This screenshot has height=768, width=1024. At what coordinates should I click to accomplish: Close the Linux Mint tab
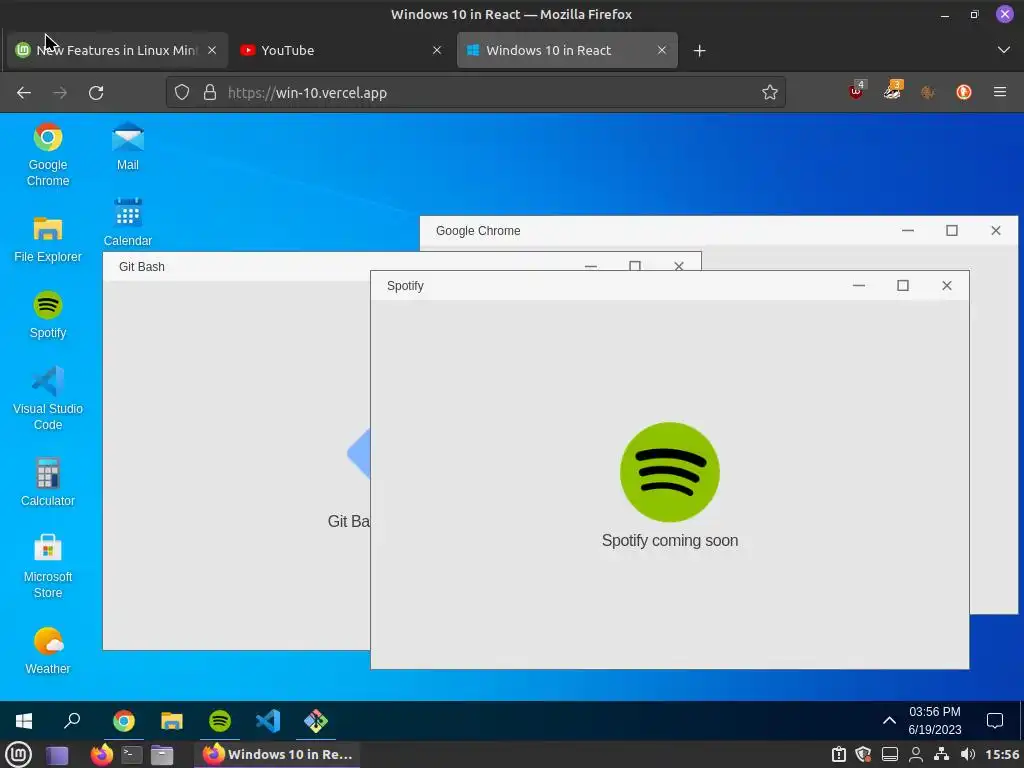click(212, 50)
